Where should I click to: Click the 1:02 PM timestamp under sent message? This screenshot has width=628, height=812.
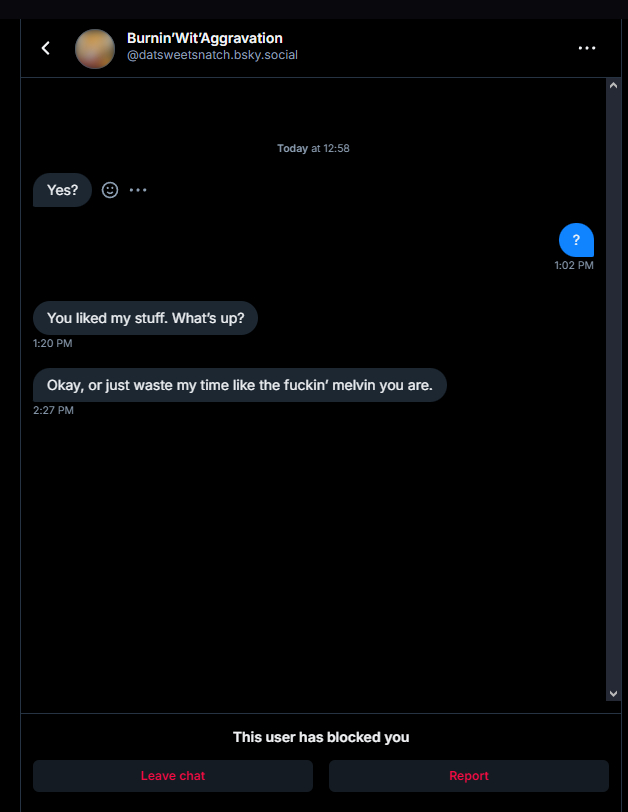(574, 265)
